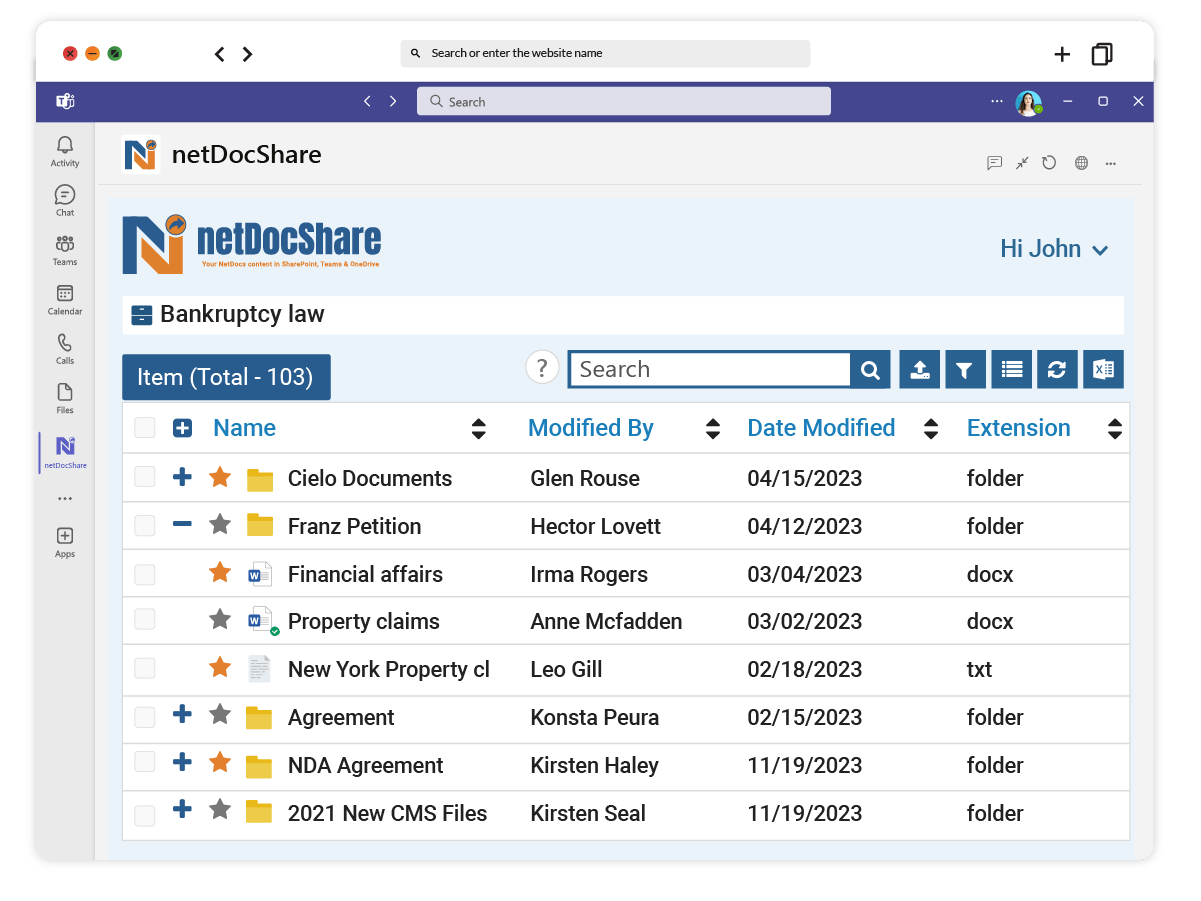1201x901 pixels.
Task: Click the netDocShare search field
Action: pyautogui.click(x=710, y=369)
